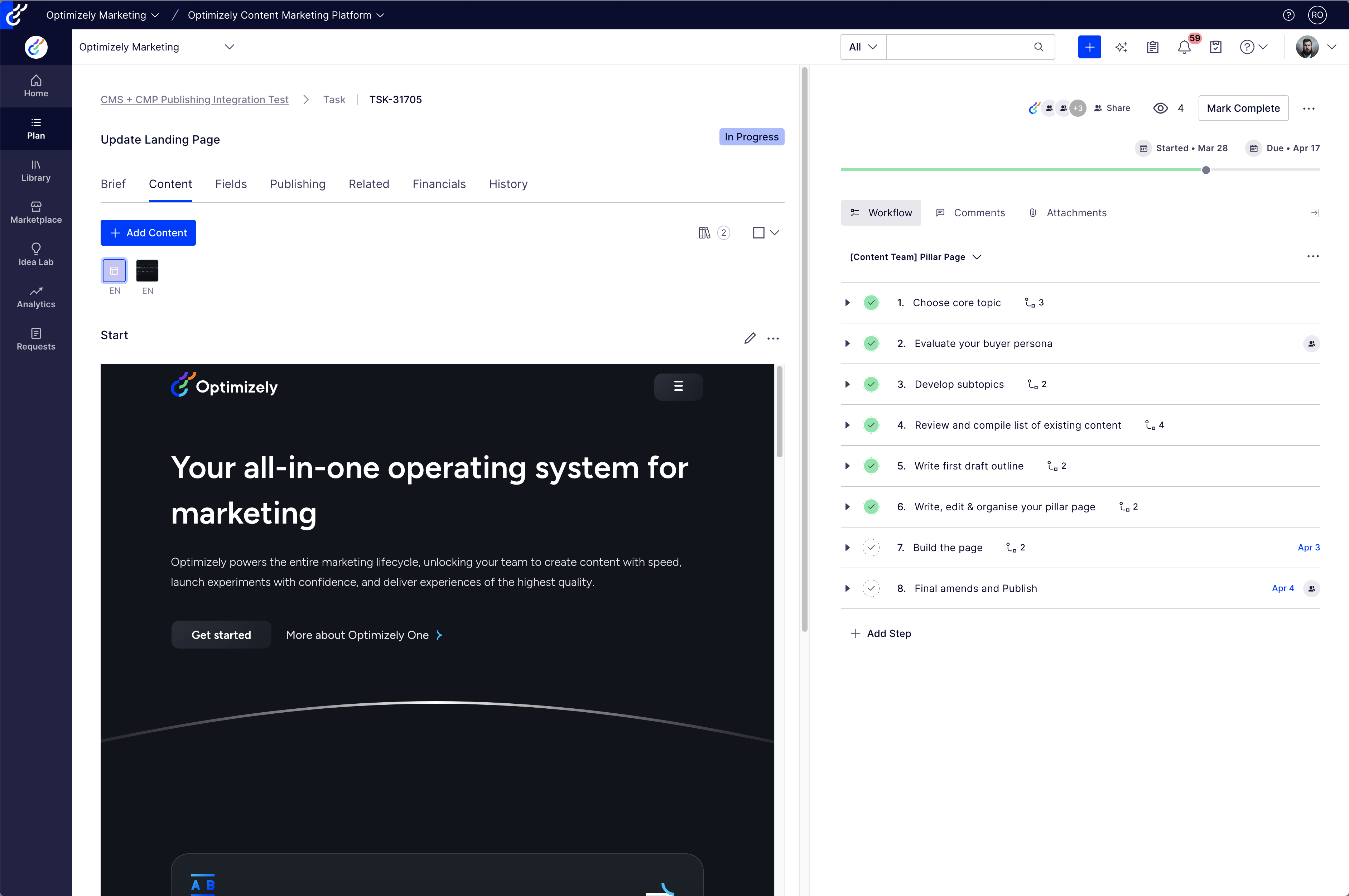Edit the Start content with pencil icon
Viewport: 1349px width, 896px height.
750,338
